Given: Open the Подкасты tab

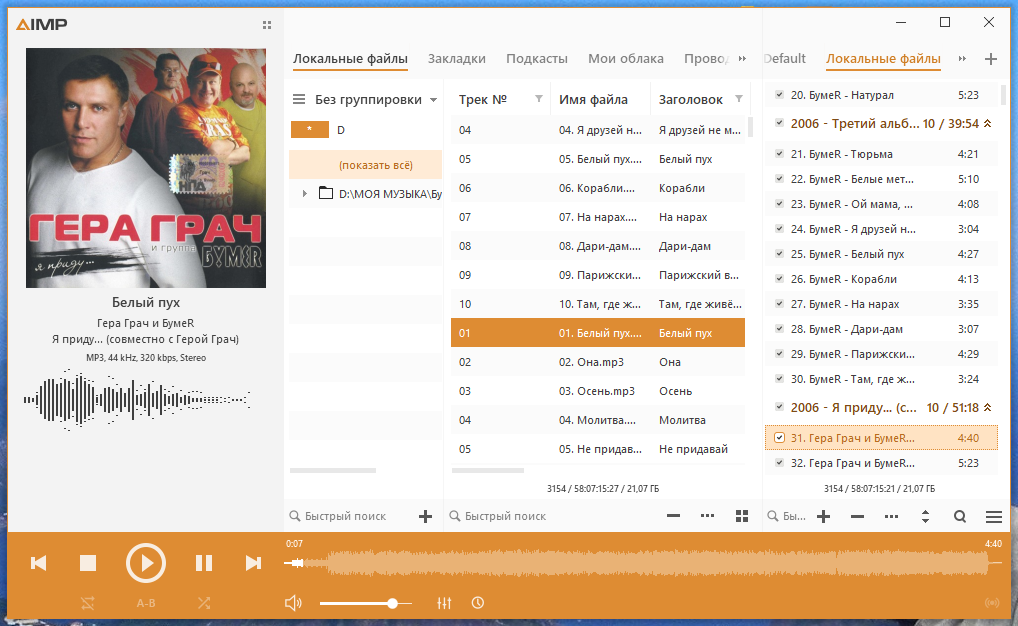Looking at the screenshot, I should click(x=536, y=58).
